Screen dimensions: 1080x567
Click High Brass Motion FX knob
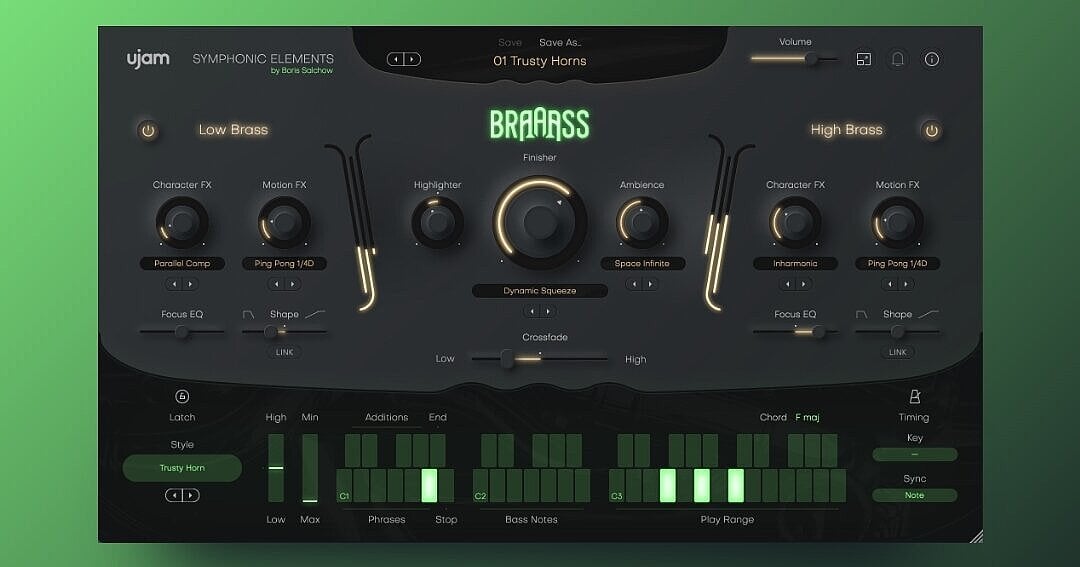point(897,223)
